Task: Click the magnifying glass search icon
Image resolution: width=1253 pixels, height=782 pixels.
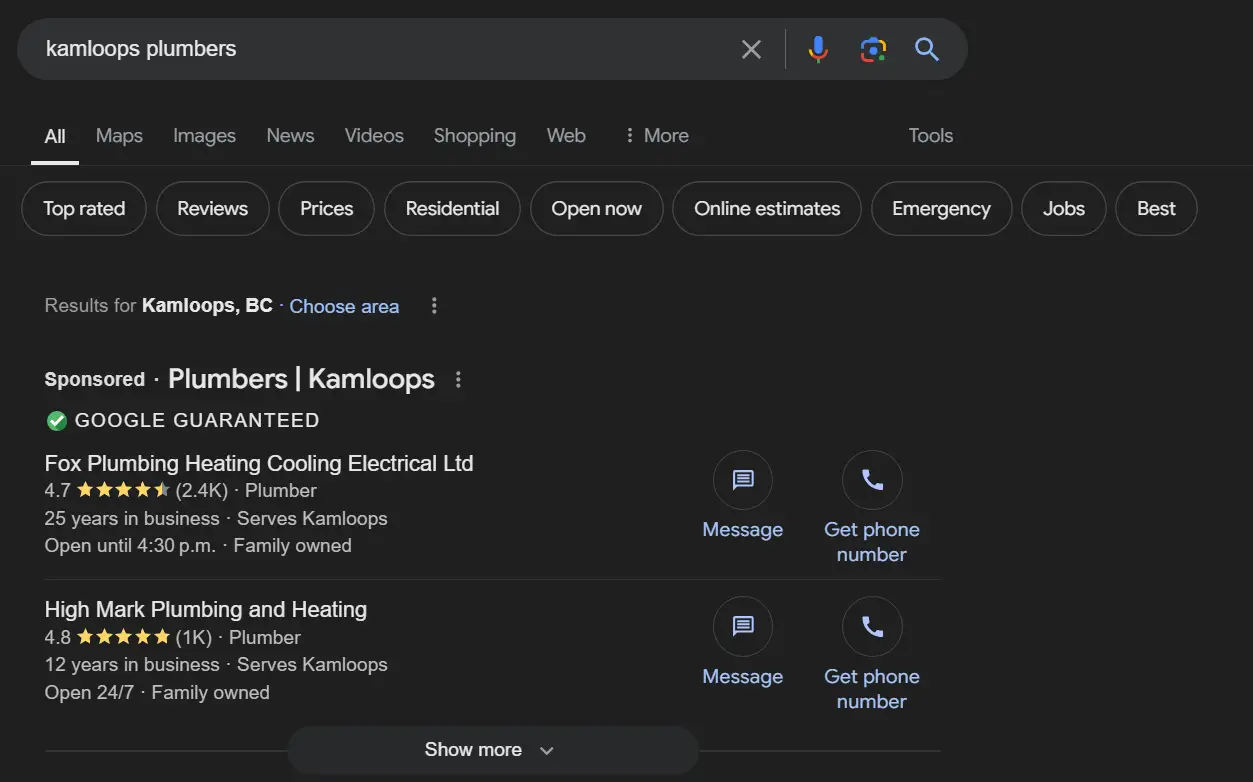Action: click(x=927, y=49)
